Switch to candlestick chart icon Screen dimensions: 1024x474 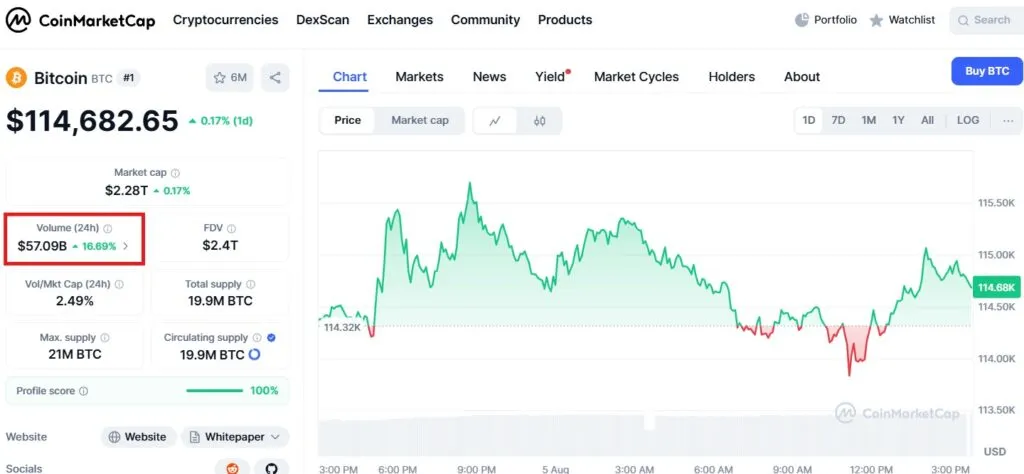[540, 121]
